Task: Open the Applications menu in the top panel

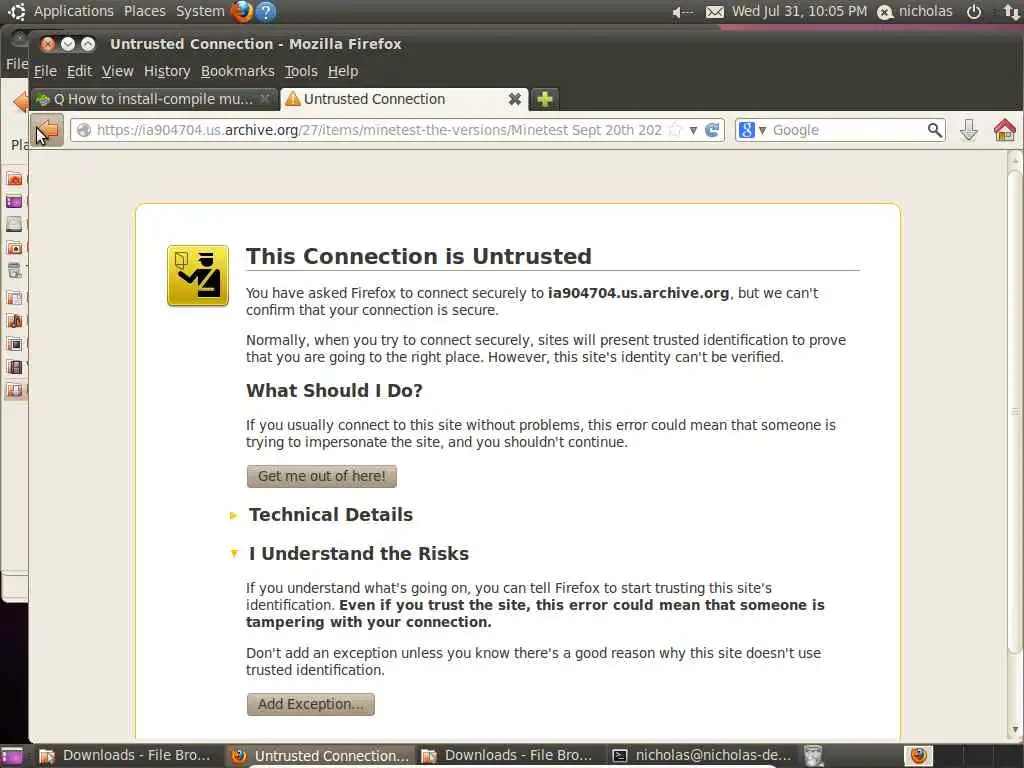Action: point(73,11)
